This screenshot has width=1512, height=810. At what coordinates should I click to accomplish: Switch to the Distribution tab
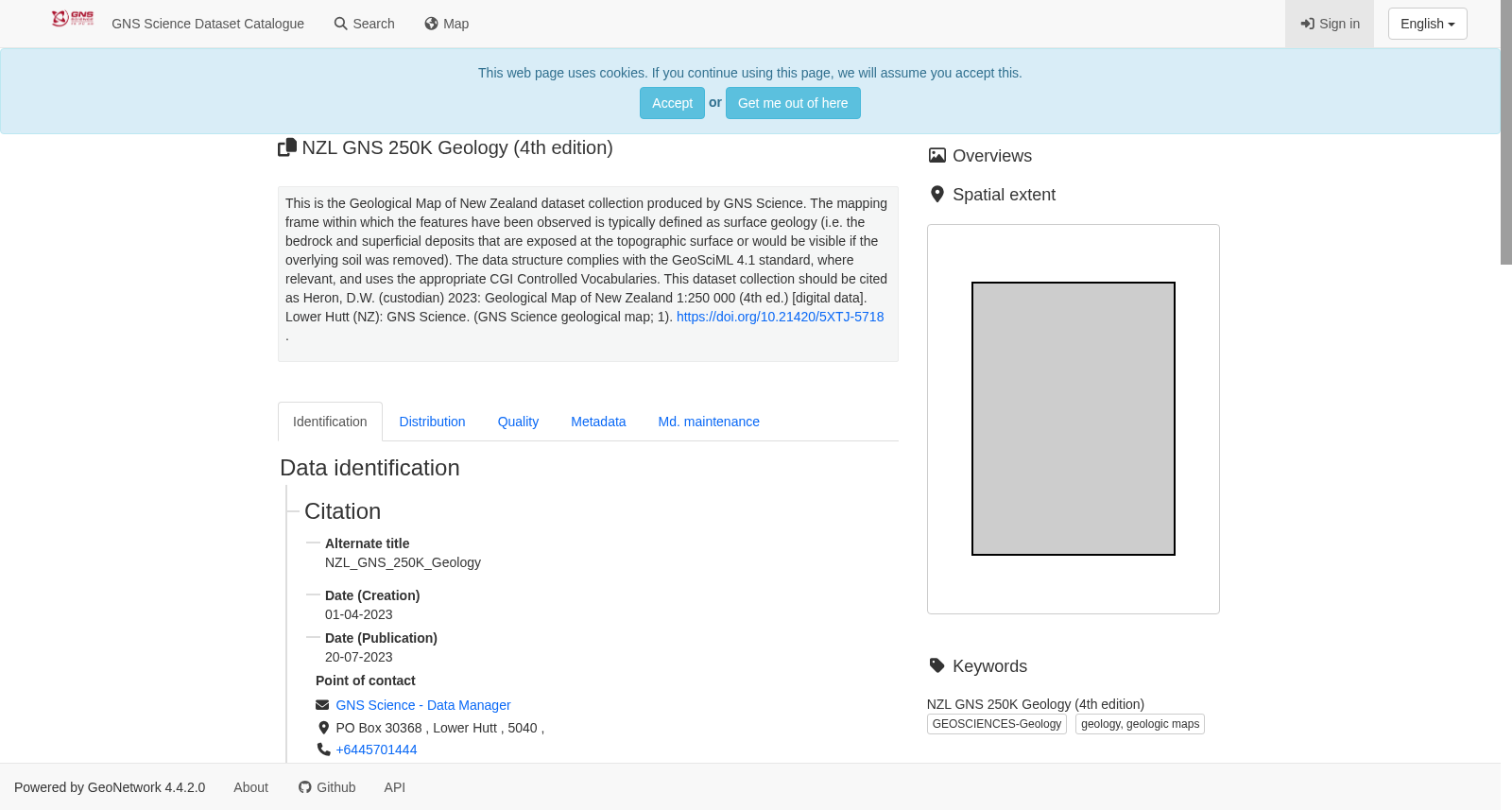[x=432, y=422]
